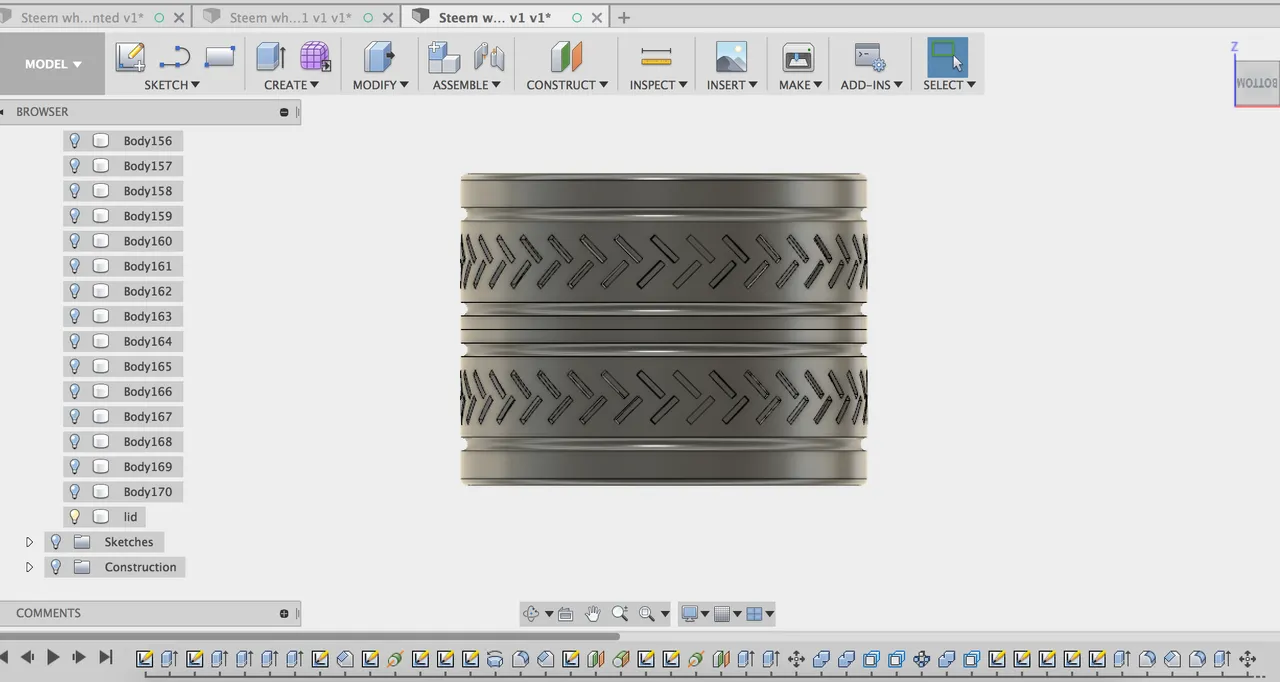Click the Insert image icon
Image resolution: width=1280 pixels, height=682 pixels.
(731, 57)
